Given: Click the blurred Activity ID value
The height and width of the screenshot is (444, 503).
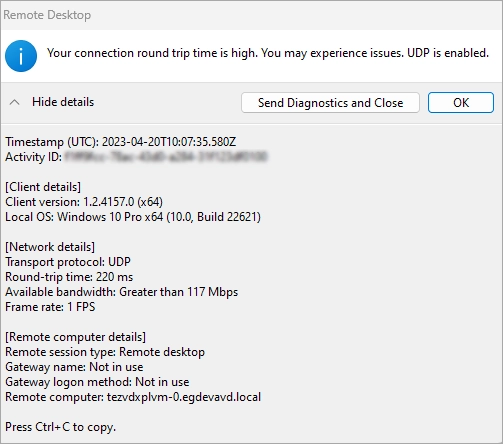Looking at the screenshot, I should click(166, 157).
